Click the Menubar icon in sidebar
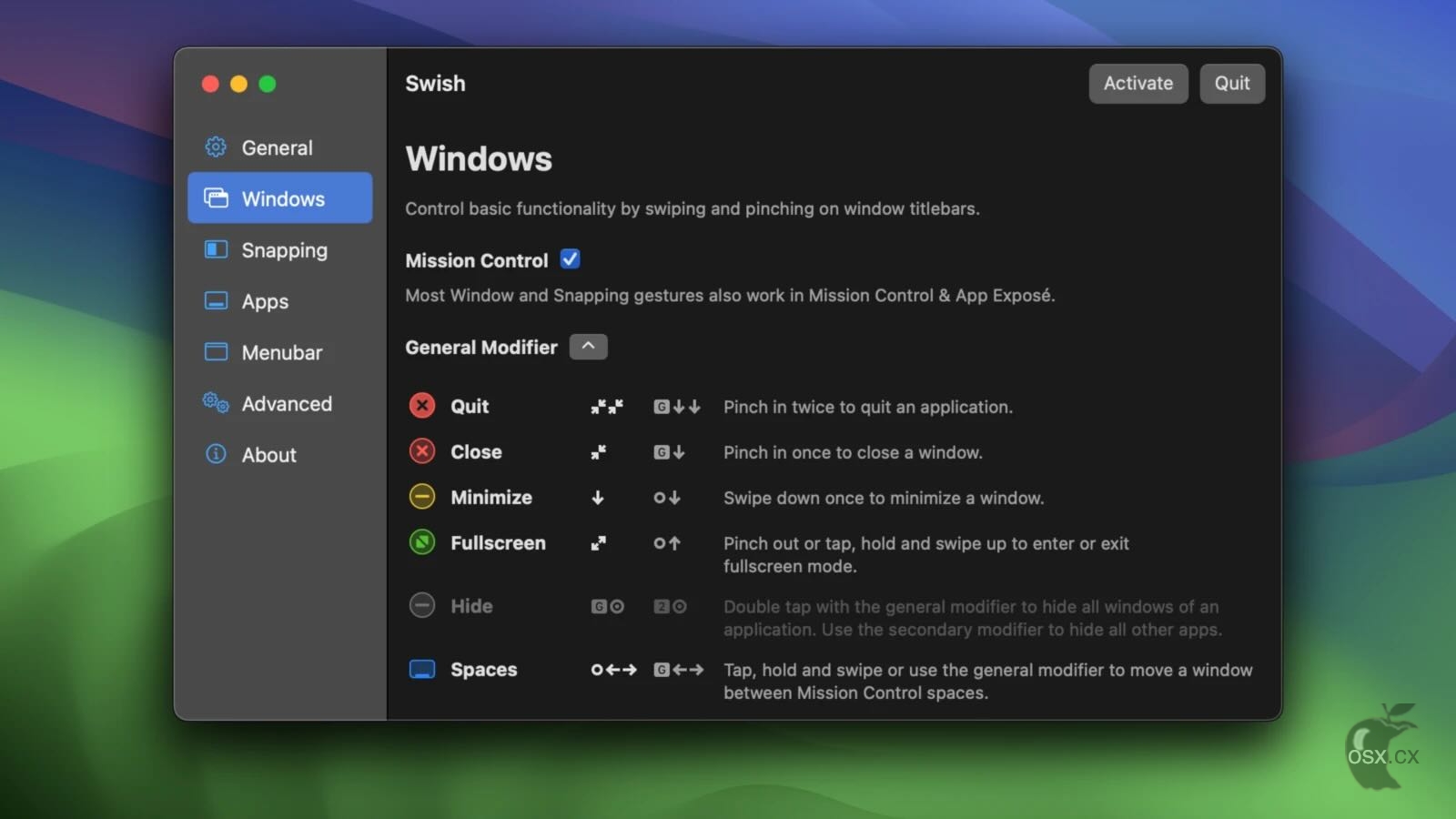Image resolution: width=1456 pixels, height=819 pixels. pos(216,351)
